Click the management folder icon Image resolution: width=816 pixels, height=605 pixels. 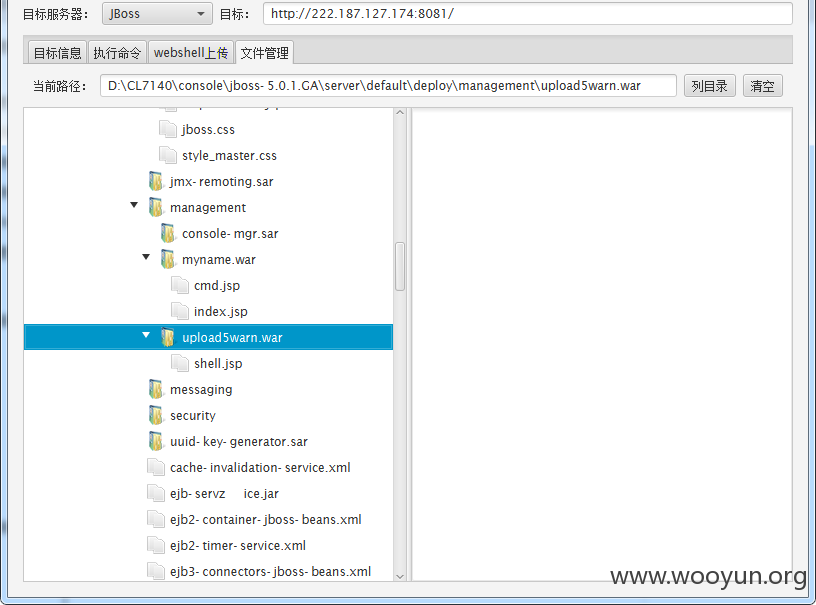(x=156, y=207)
